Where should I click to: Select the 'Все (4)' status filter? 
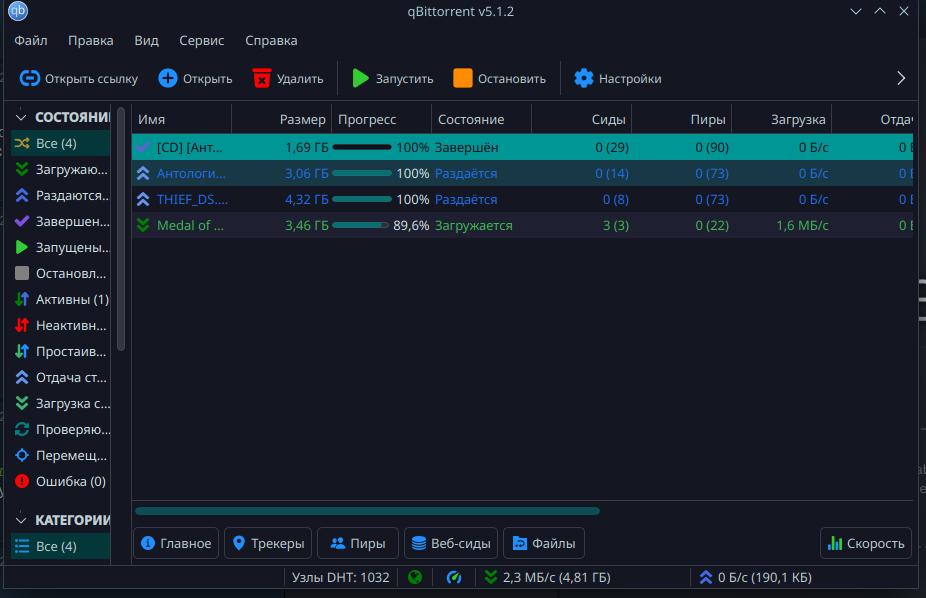[60, 143]
